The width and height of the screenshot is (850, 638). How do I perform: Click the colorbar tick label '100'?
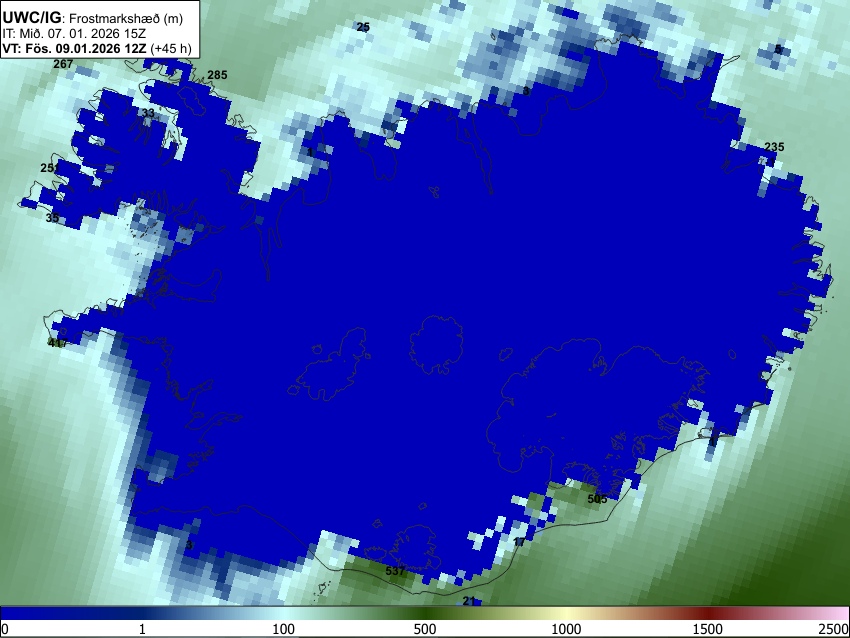[284, 629]
